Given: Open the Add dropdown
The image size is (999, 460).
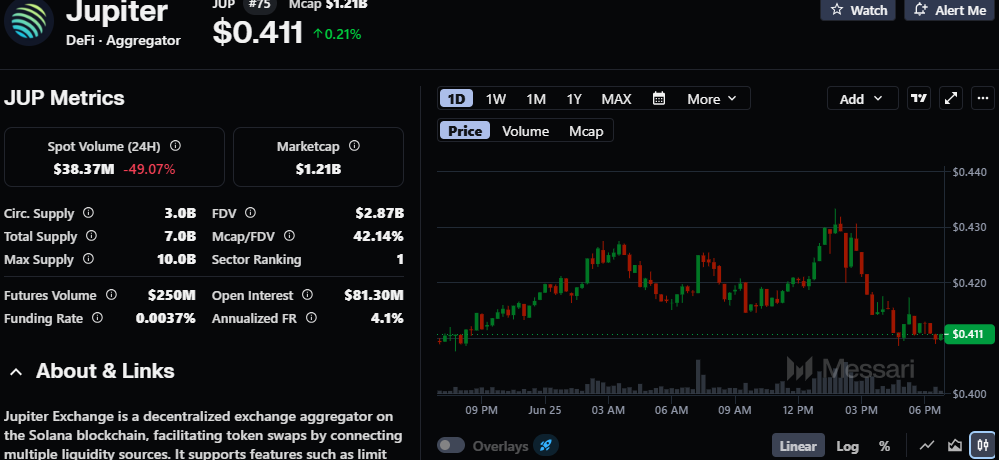Looking at the screenshot, I should tap(862, 99).
